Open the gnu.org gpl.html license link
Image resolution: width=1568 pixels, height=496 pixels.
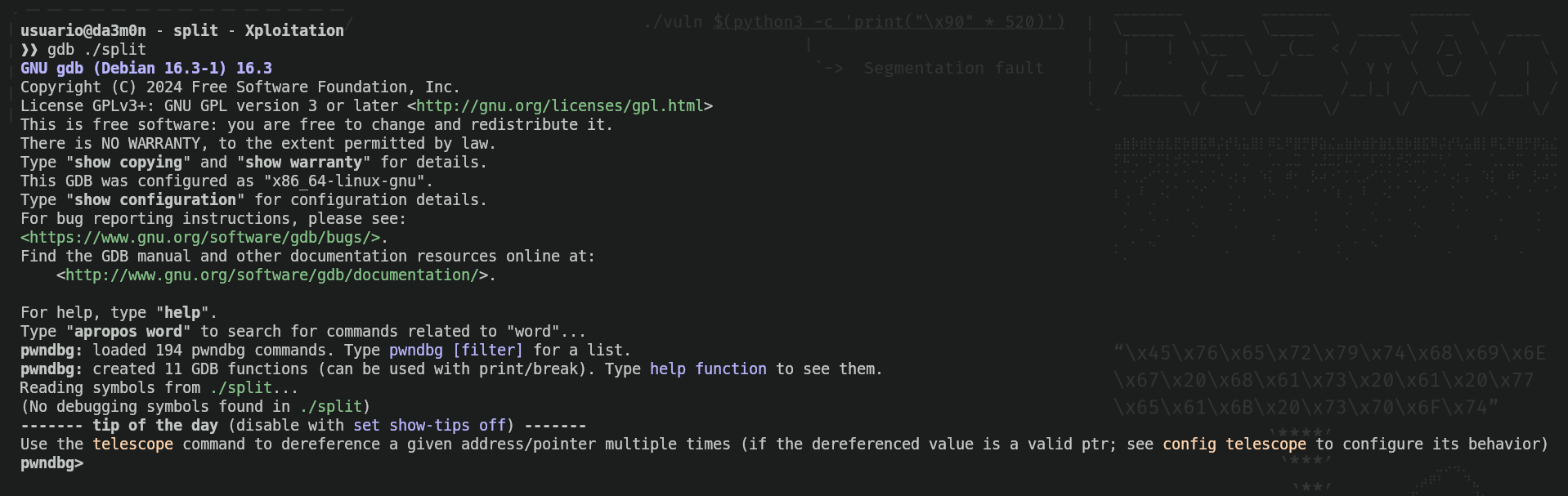[560, 106]
